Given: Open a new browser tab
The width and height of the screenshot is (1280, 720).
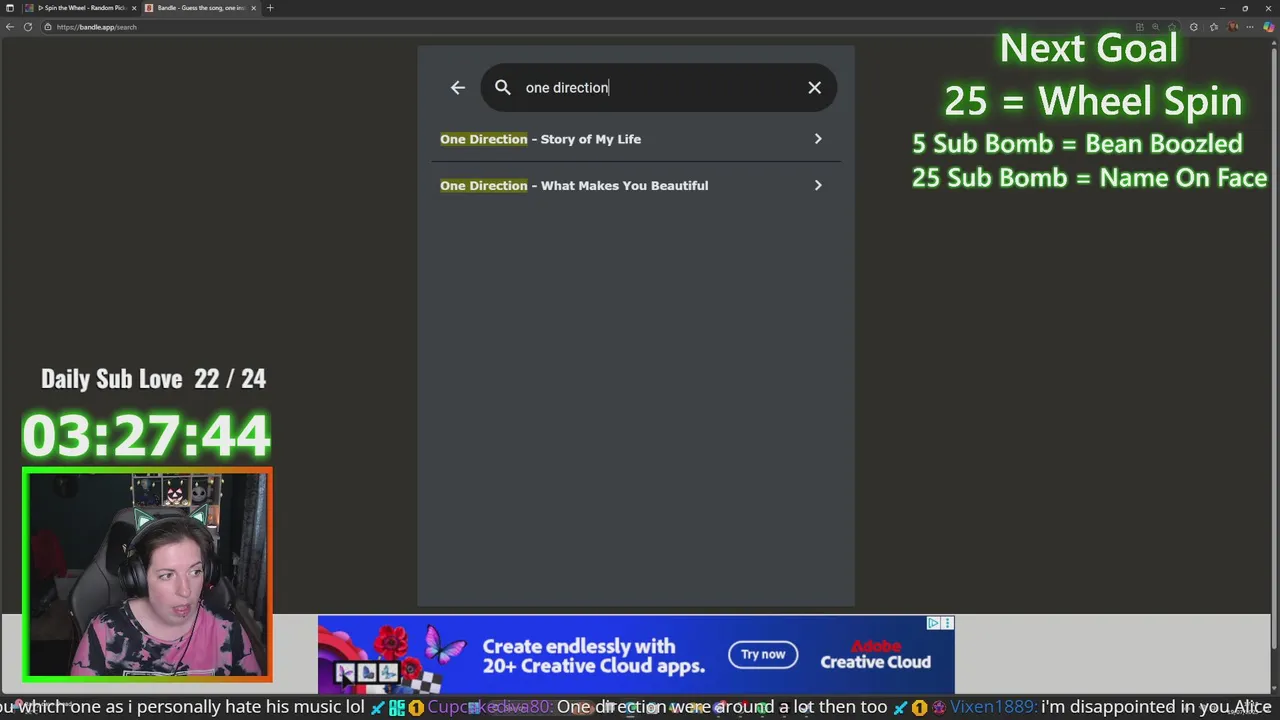Looking at the screenshot, I should click(x=270, y=8).
